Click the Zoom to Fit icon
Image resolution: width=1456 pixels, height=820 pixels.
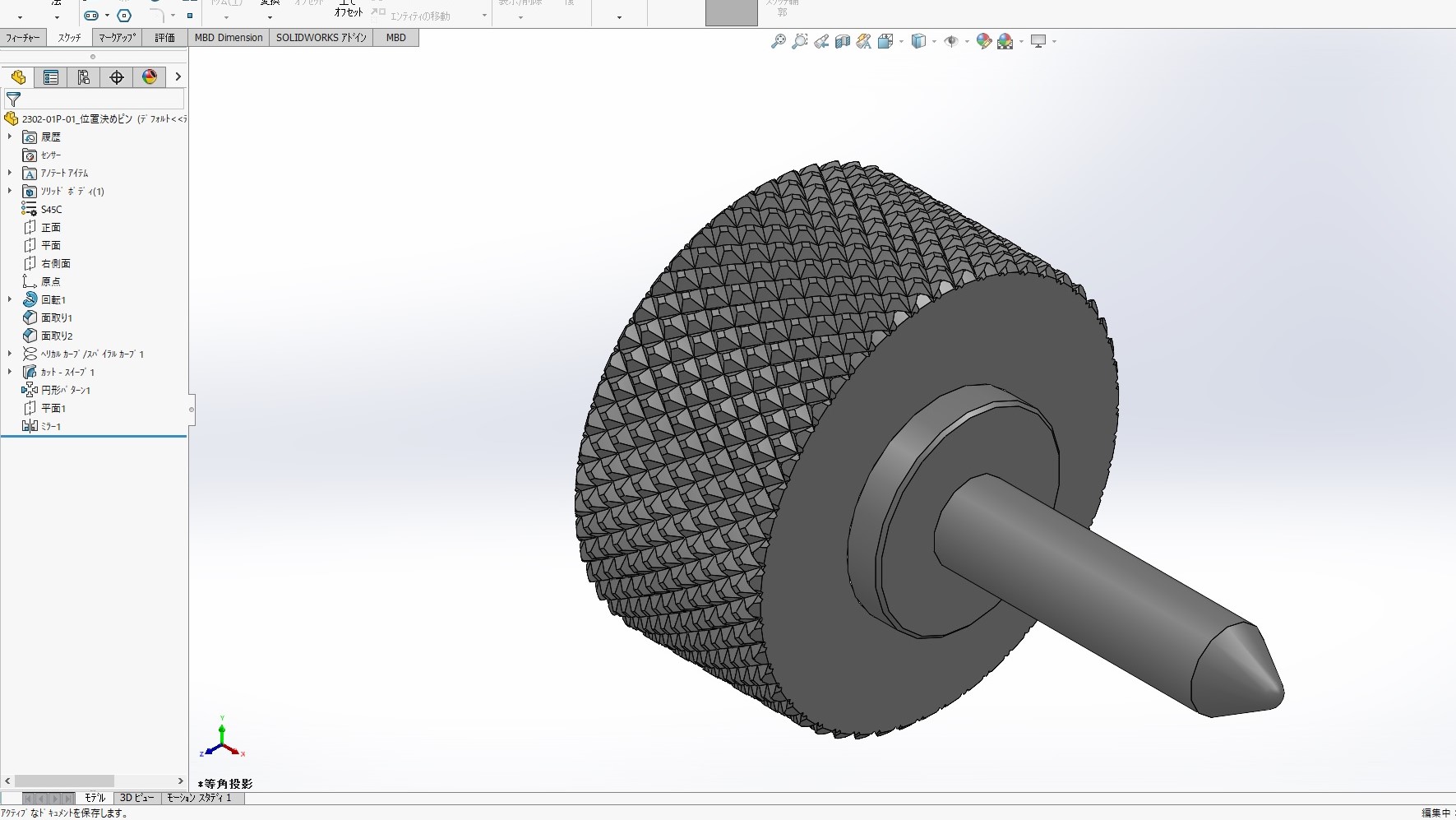tap(778, 41)
